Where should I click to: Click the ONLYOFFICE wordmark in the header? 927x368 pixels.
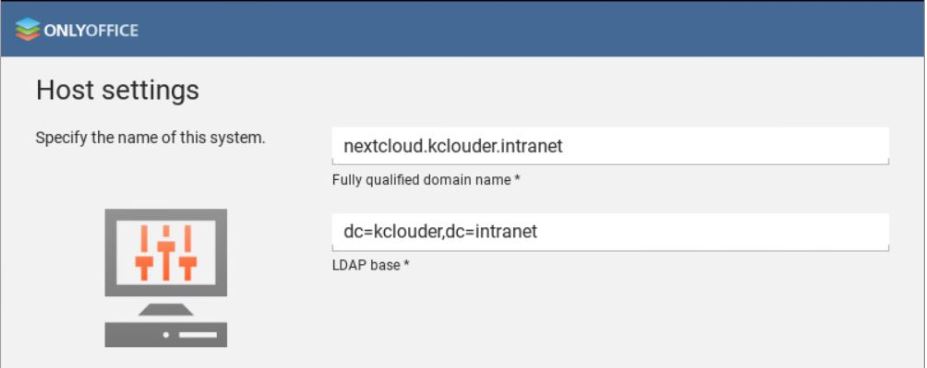pyautogui.click(x=91, y=30)
